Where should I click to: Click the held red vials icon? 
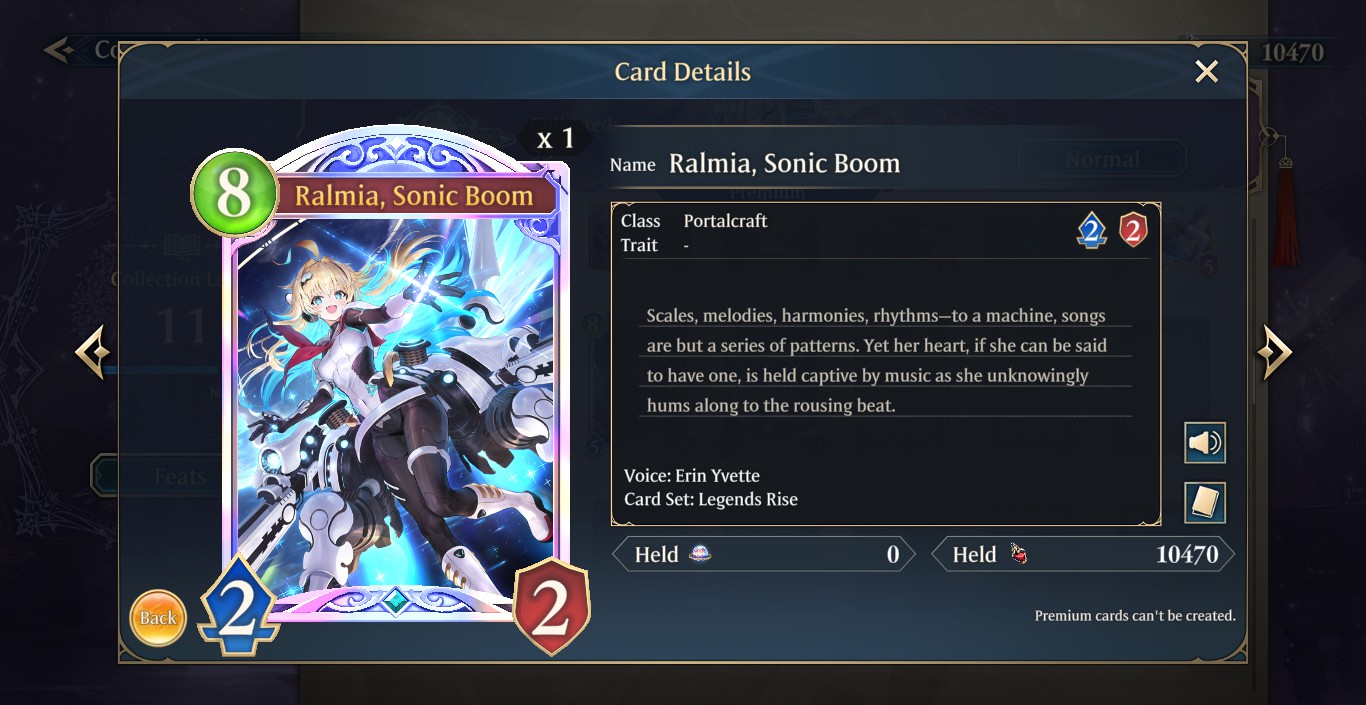pyautogui.click(x=1018, y=554)
